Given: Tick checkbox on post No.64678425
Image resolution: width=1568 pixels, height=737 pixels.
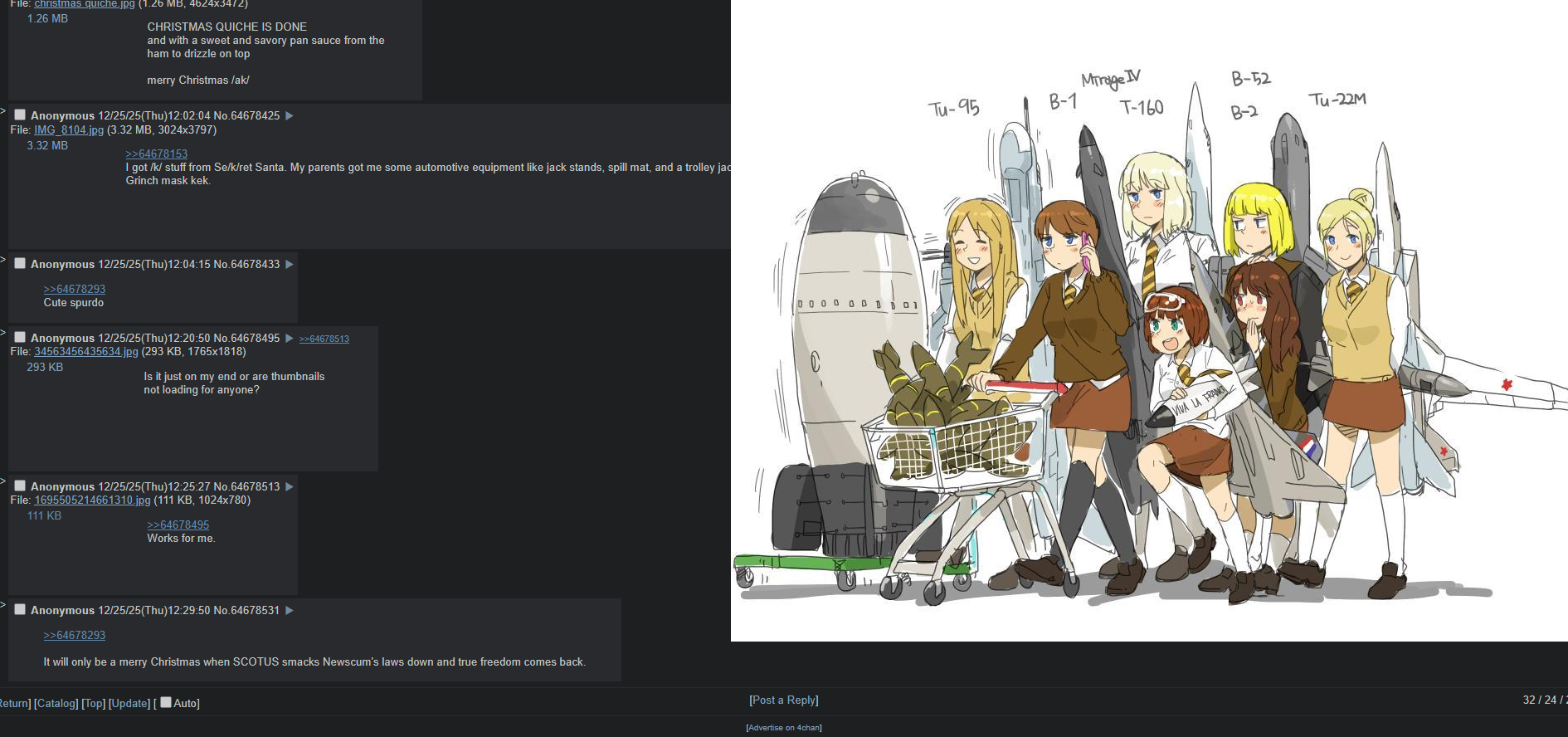Looking at the screenshot, I should (x=20, y=115).
